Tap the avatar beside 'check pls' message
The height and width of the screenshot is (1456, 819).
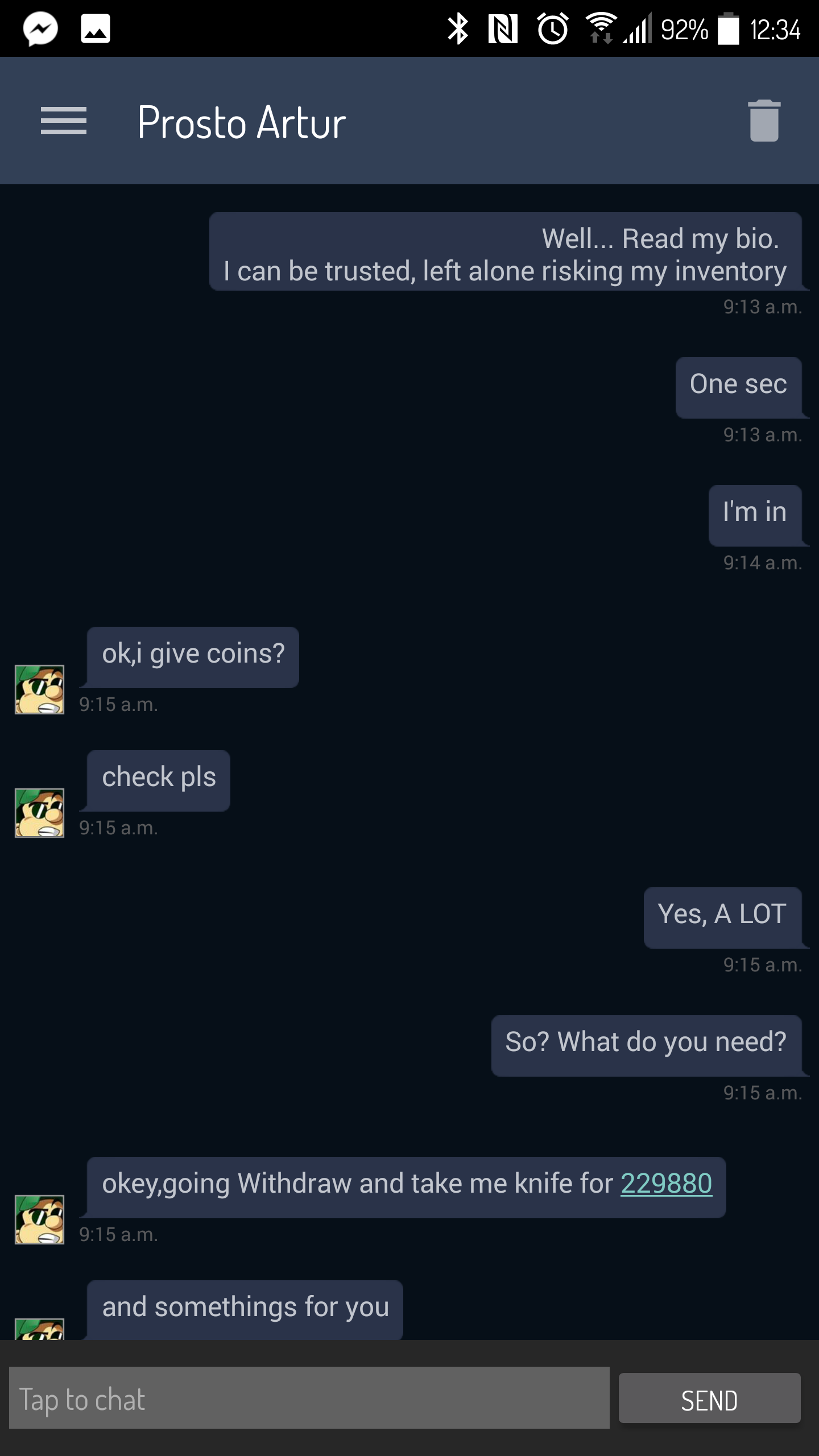[x=39, y=813]
